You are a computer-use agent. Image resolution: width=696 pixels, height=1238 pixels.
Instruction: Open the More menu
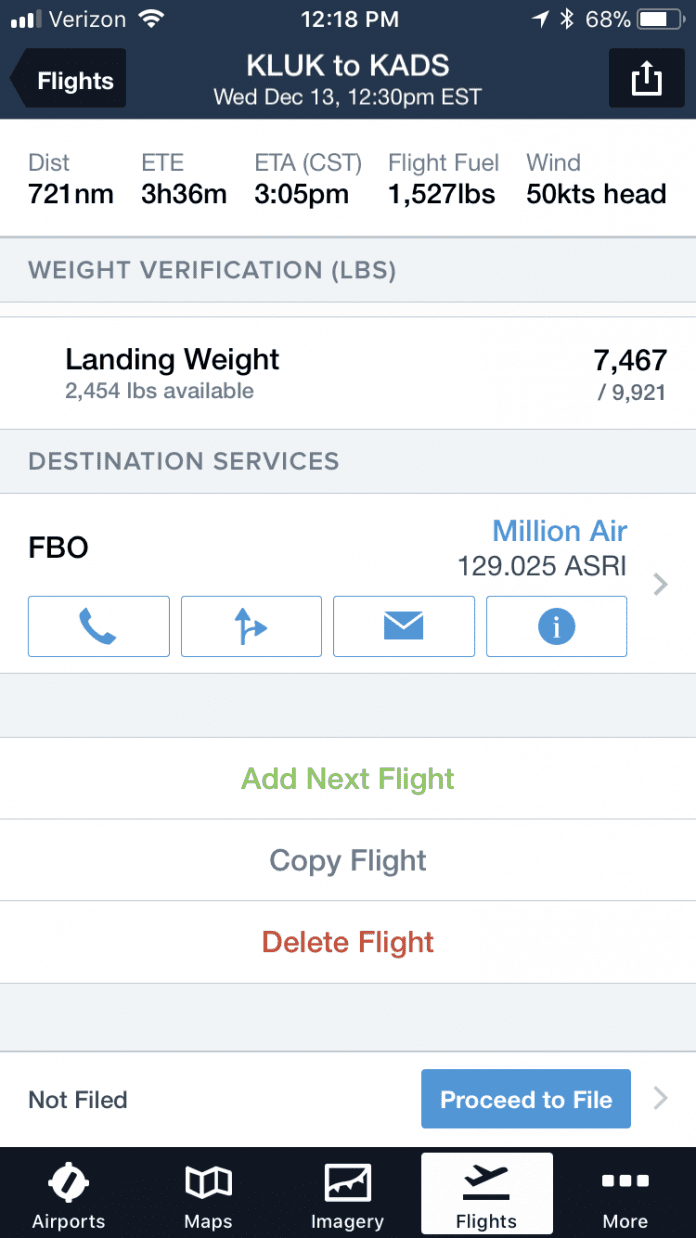625,1195
